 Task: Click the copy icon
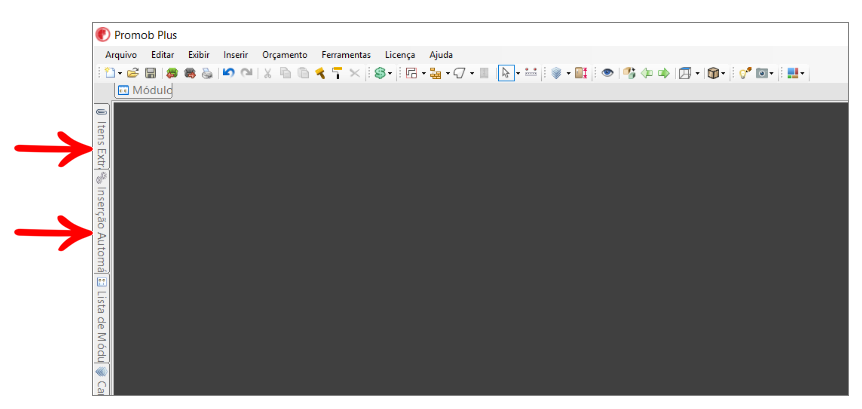click(x=285, y=73)
